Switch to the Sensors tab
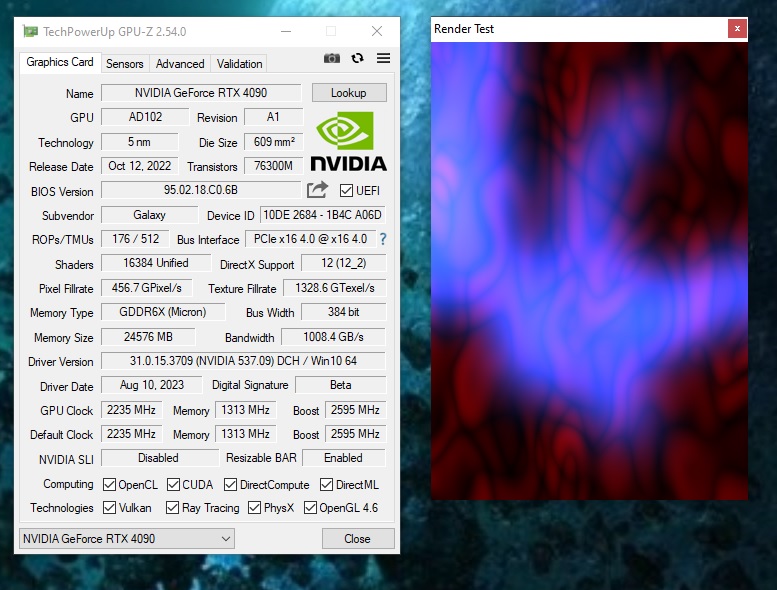 [124, 64]
